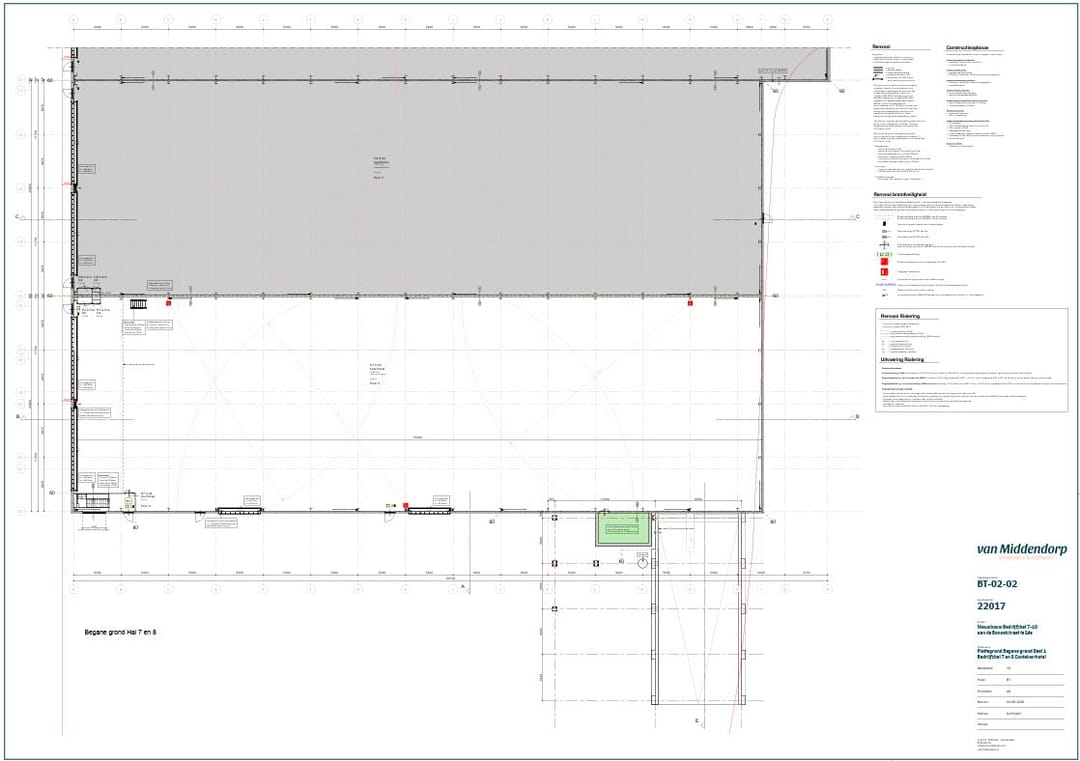Select the 'Renvooi brandveiligheid' heading

coord(900,194)
